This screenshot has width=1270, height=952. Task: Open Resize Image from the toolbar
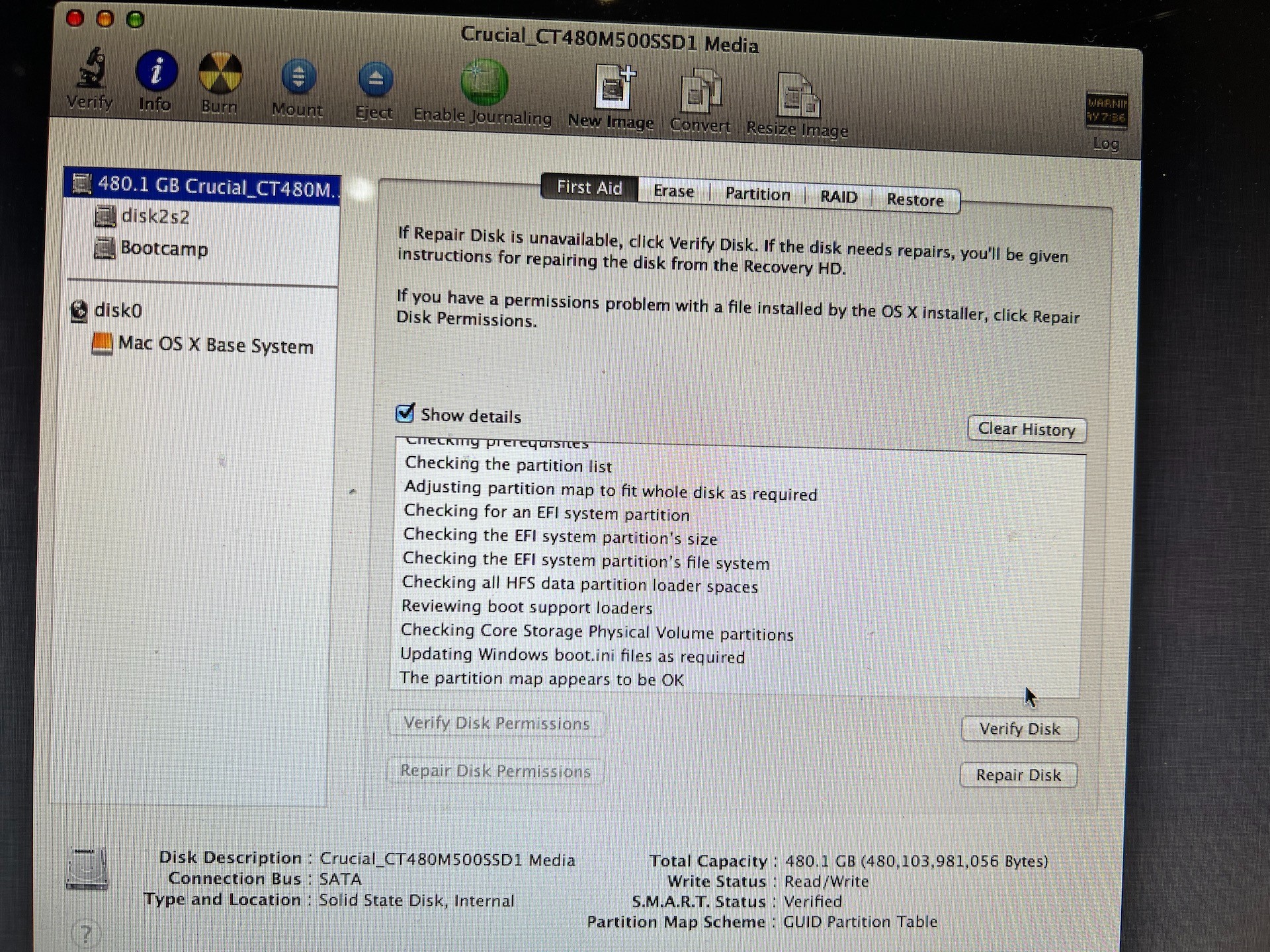[x=796, y=96]
